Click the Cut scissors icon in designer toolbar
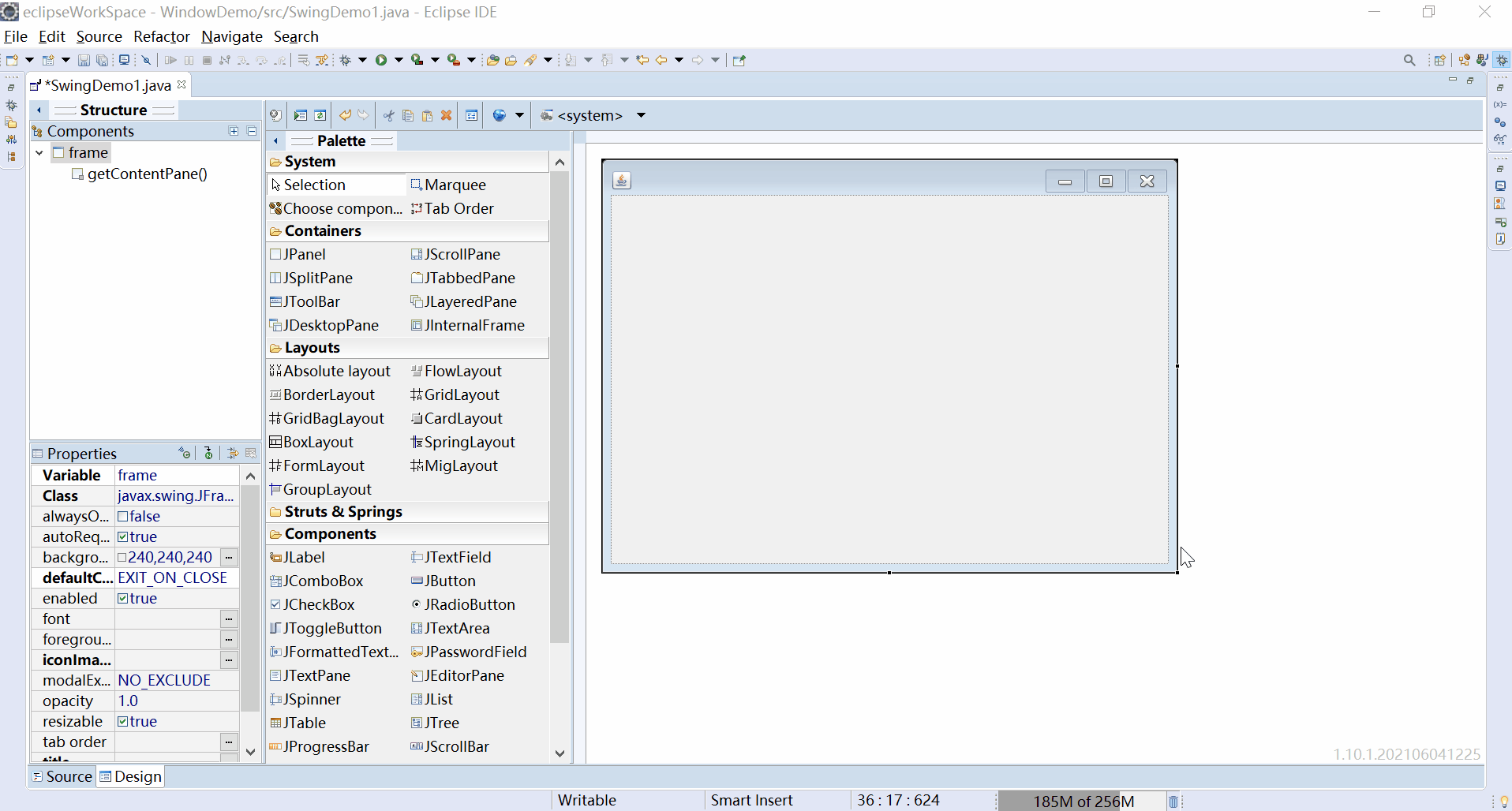1512x811 pixels. (x=388, y=115)
